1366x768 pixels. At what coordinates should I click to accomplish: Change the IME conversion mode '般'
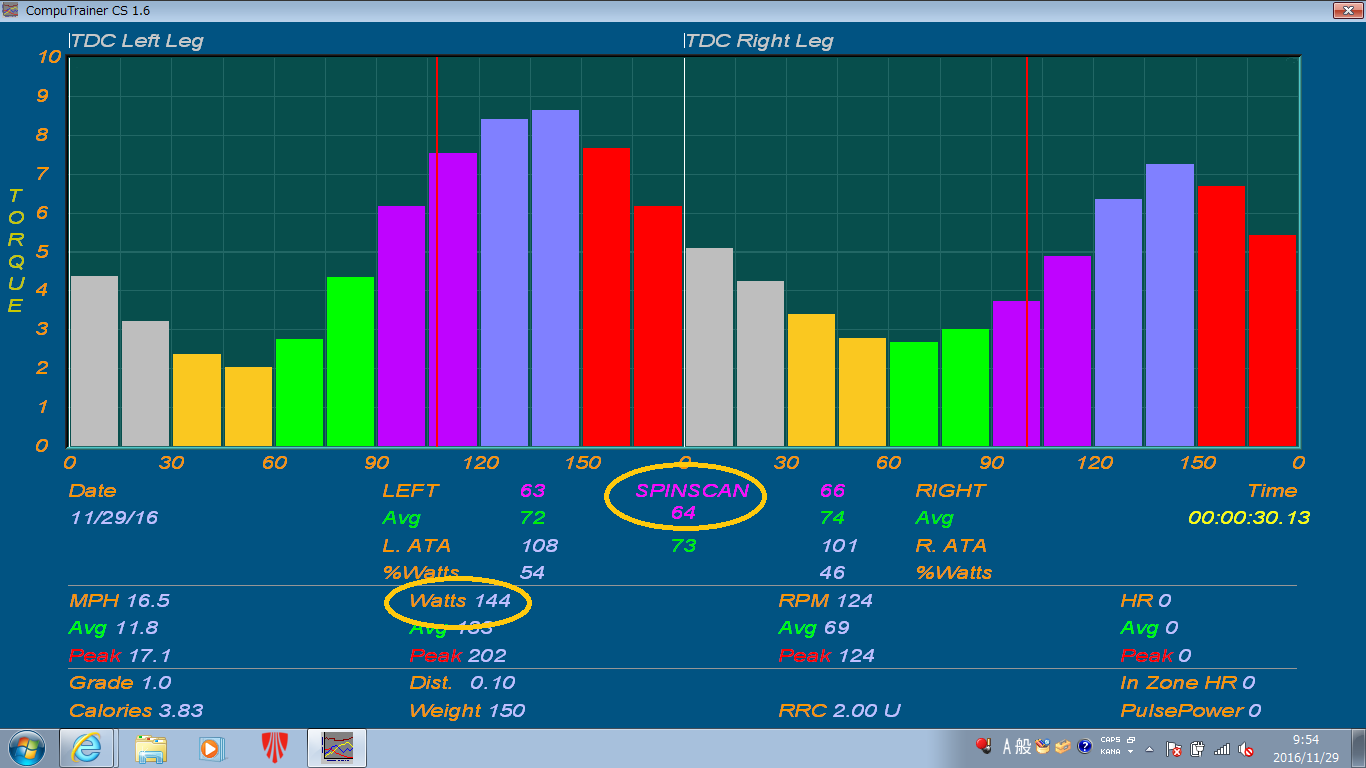[x=1023, y=747]
